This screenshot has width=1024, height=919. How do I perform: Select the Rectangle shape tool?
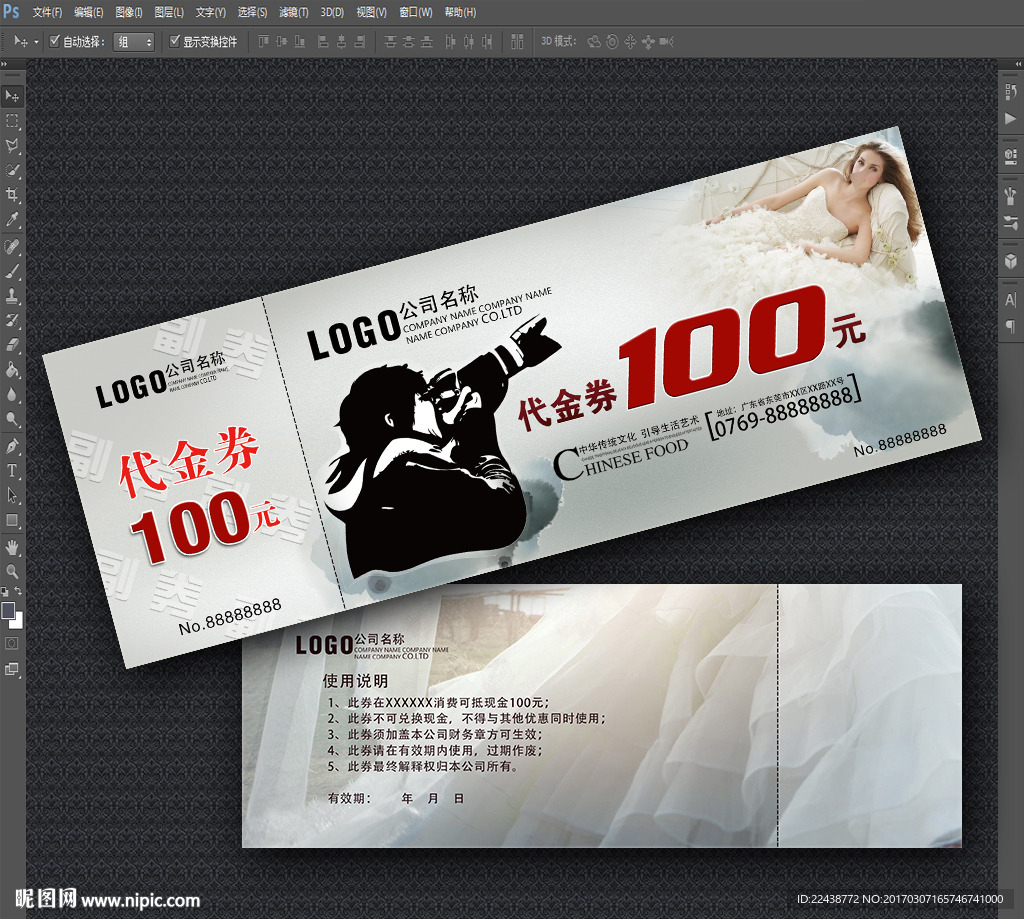[12, 520]
